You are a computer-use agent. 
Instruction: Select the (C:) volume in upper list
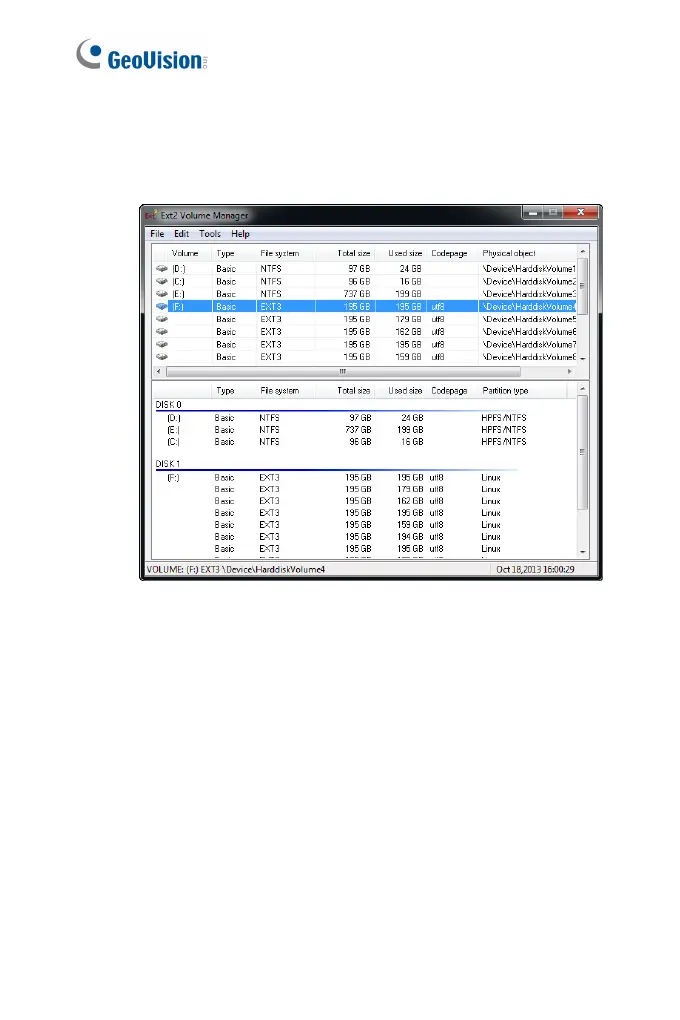[365, 282]
